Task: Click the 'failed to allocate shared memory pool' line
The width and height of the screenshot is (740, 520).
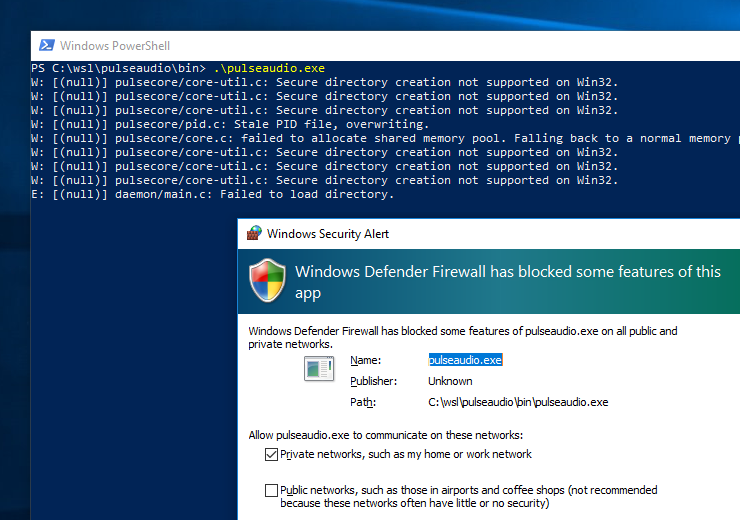Action: coord(400,138)
